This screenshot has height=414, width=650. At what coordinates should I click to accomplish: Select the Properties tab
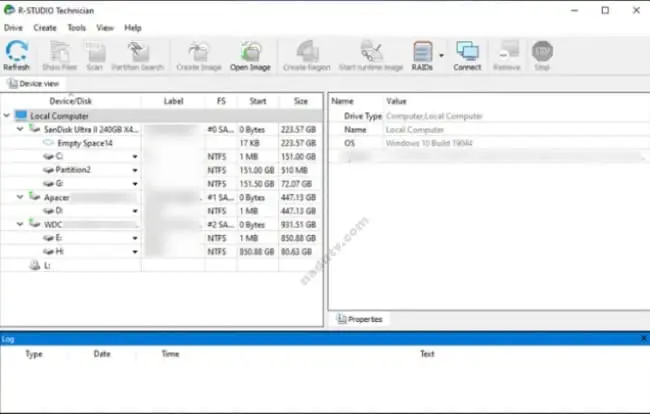[359, 319]
